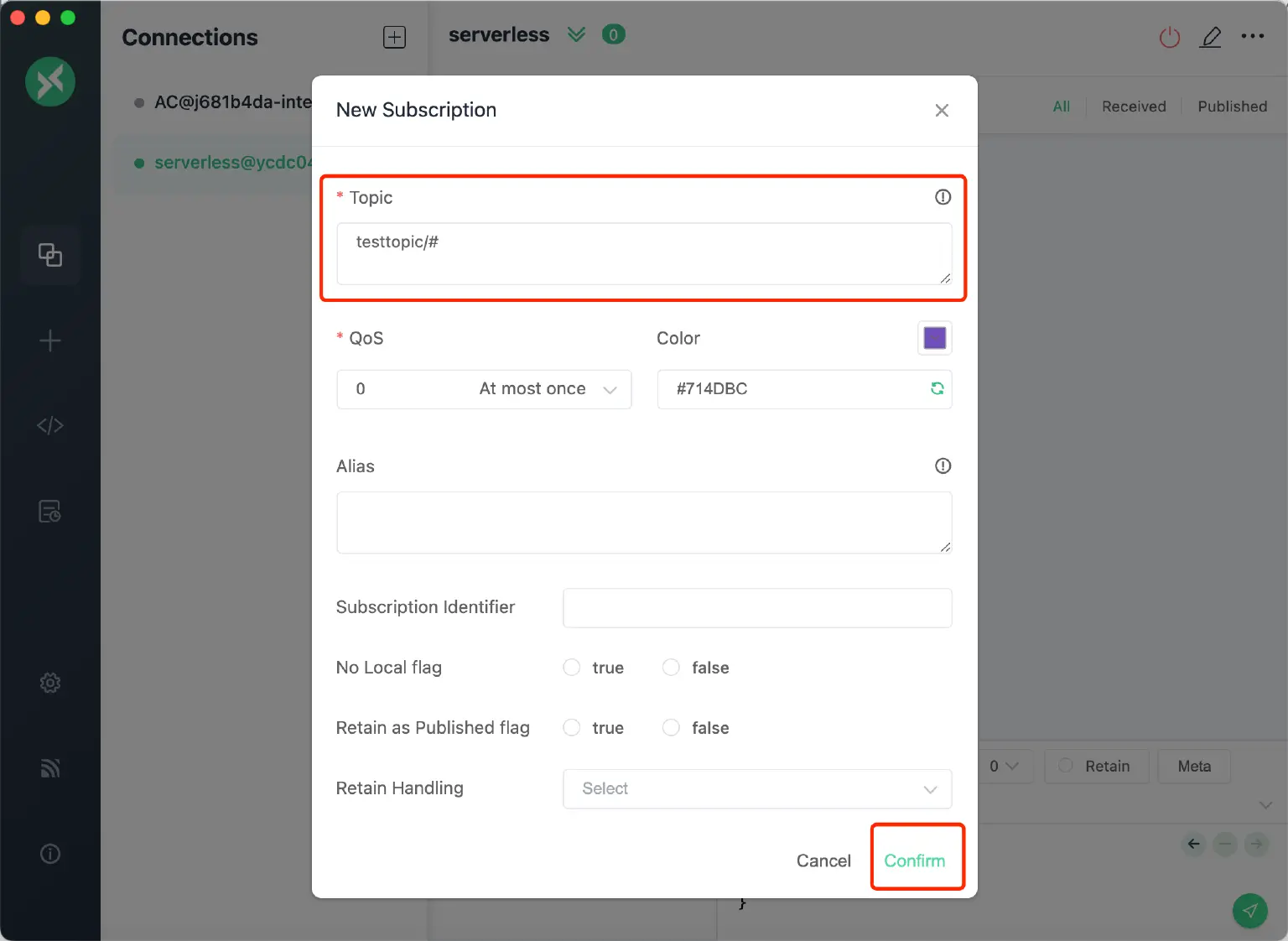
Task: Open the About info icon in sidebar
Action: pyautogui.click(x=50, y=853)
